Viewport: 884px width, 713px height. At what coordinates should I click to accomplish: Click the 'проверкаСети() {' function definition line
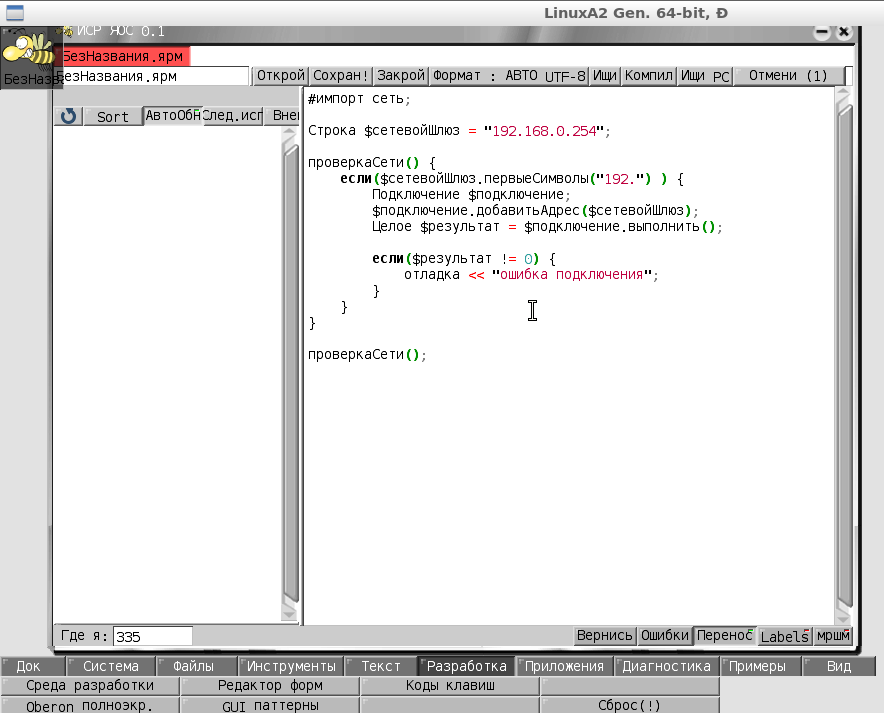pyautogui.click(x=372, y=163)
